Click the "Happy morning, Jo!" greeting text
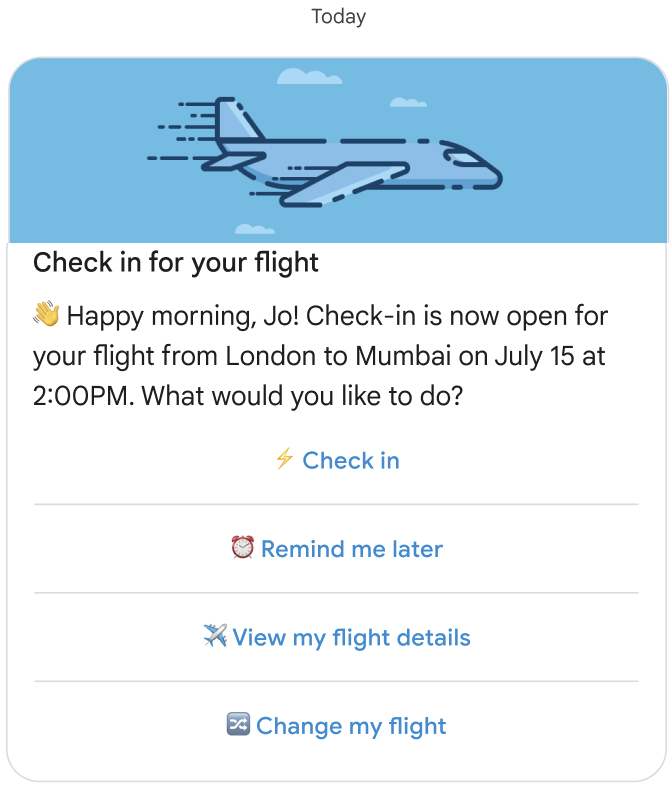 pyautogui.click(x=183, y=317)
